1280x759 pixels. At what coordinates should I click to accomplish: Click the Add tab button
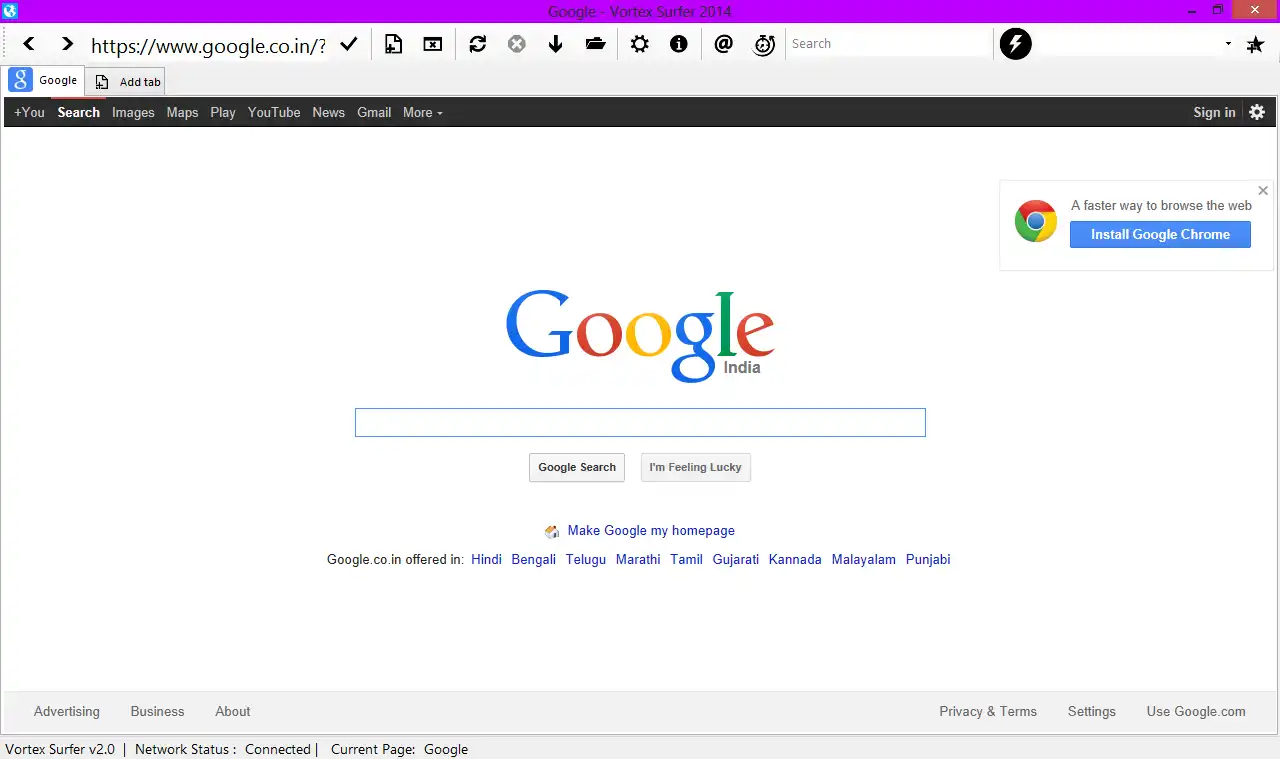click(125, 82)
